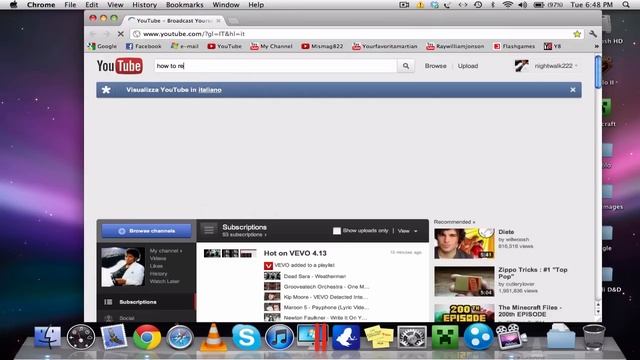
Task: Click the YouTube search input field
Action: point(276,66)
